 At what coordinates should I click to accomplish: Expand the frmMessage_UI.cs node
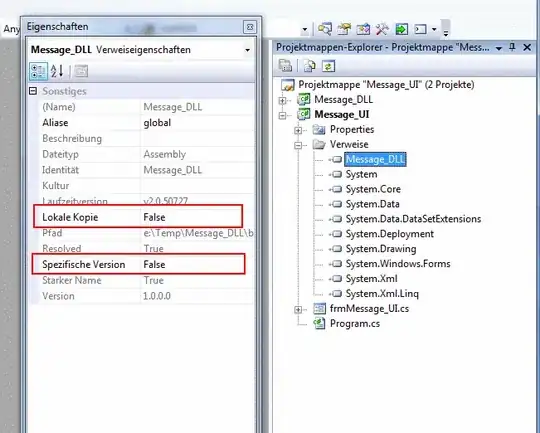(298, 310)
